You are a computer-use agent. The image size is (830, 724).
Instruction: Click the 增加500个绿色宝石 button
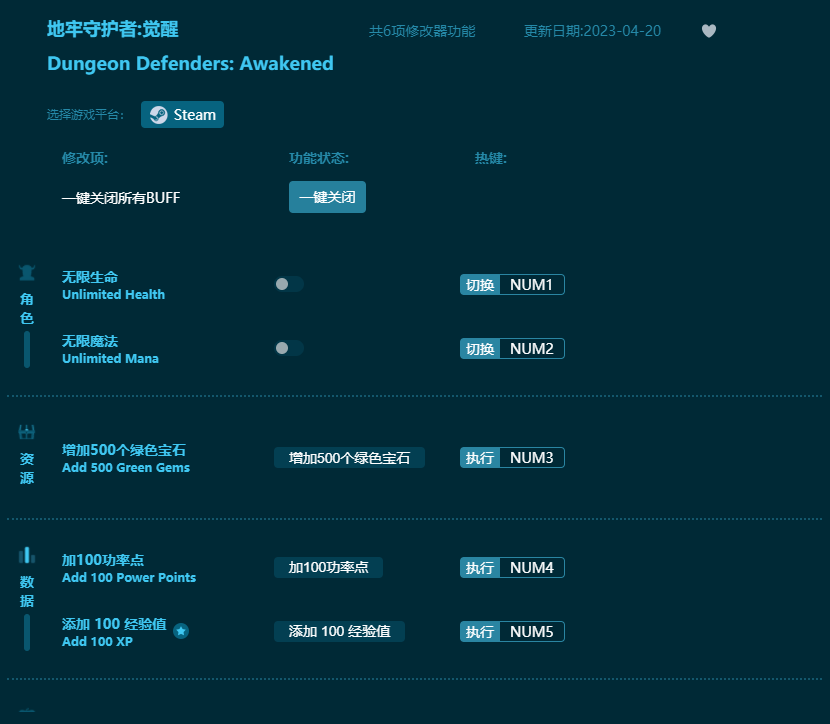click(x=349, y=457)
